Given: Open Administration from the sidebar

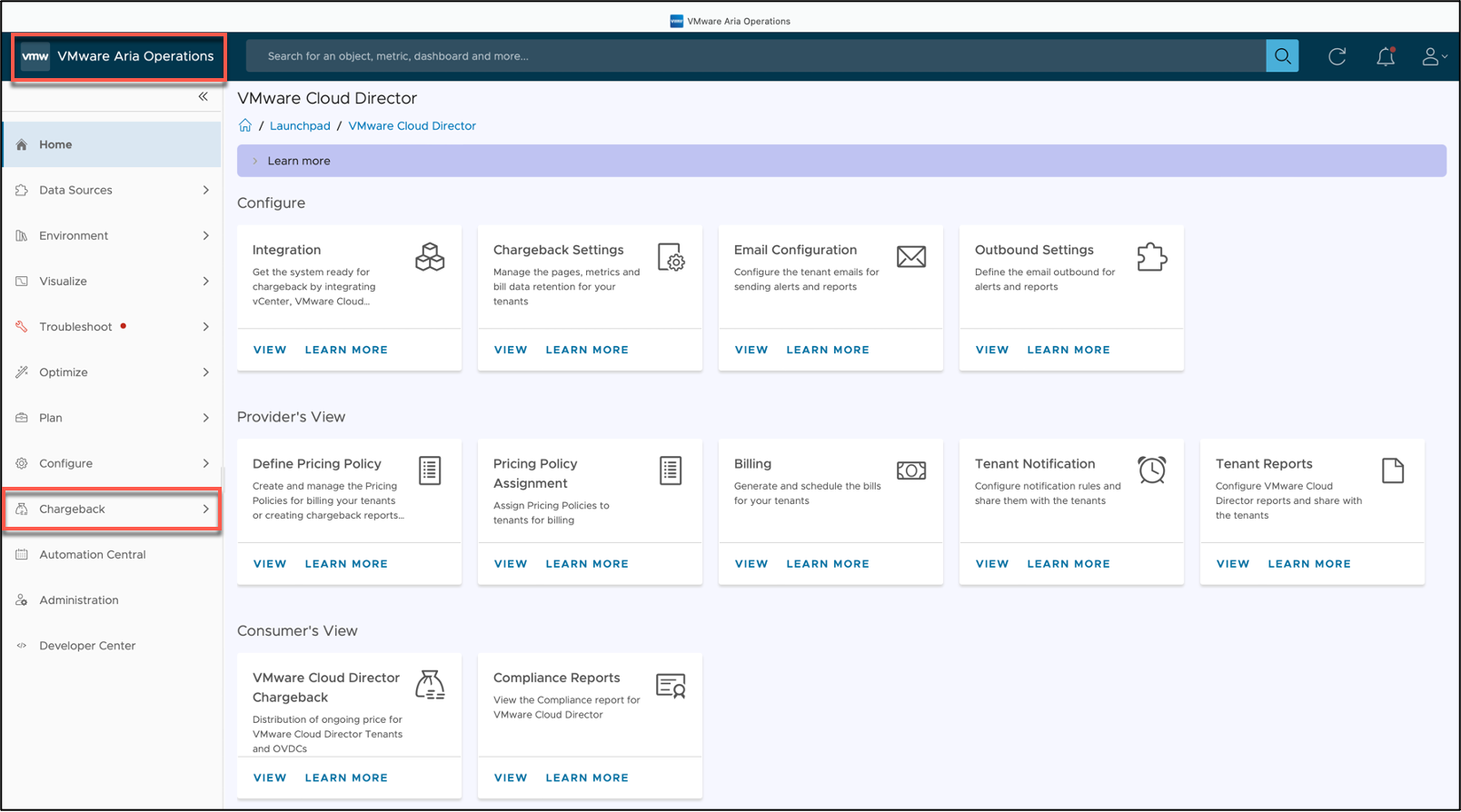Looking at the screenshot, I should (x=79, y=600).
